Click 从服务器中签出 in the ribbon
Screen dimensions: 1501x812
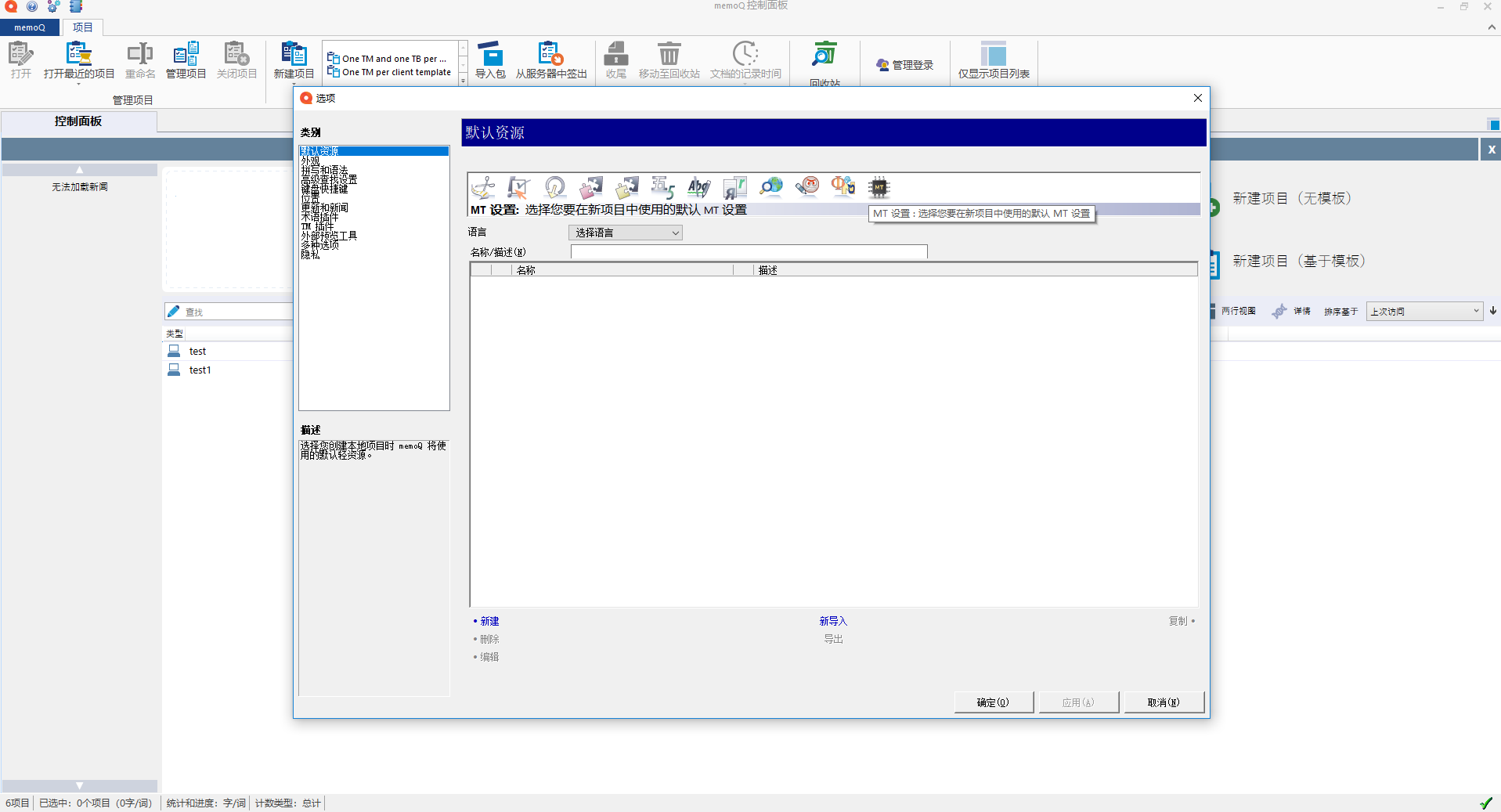click(551, 60)
